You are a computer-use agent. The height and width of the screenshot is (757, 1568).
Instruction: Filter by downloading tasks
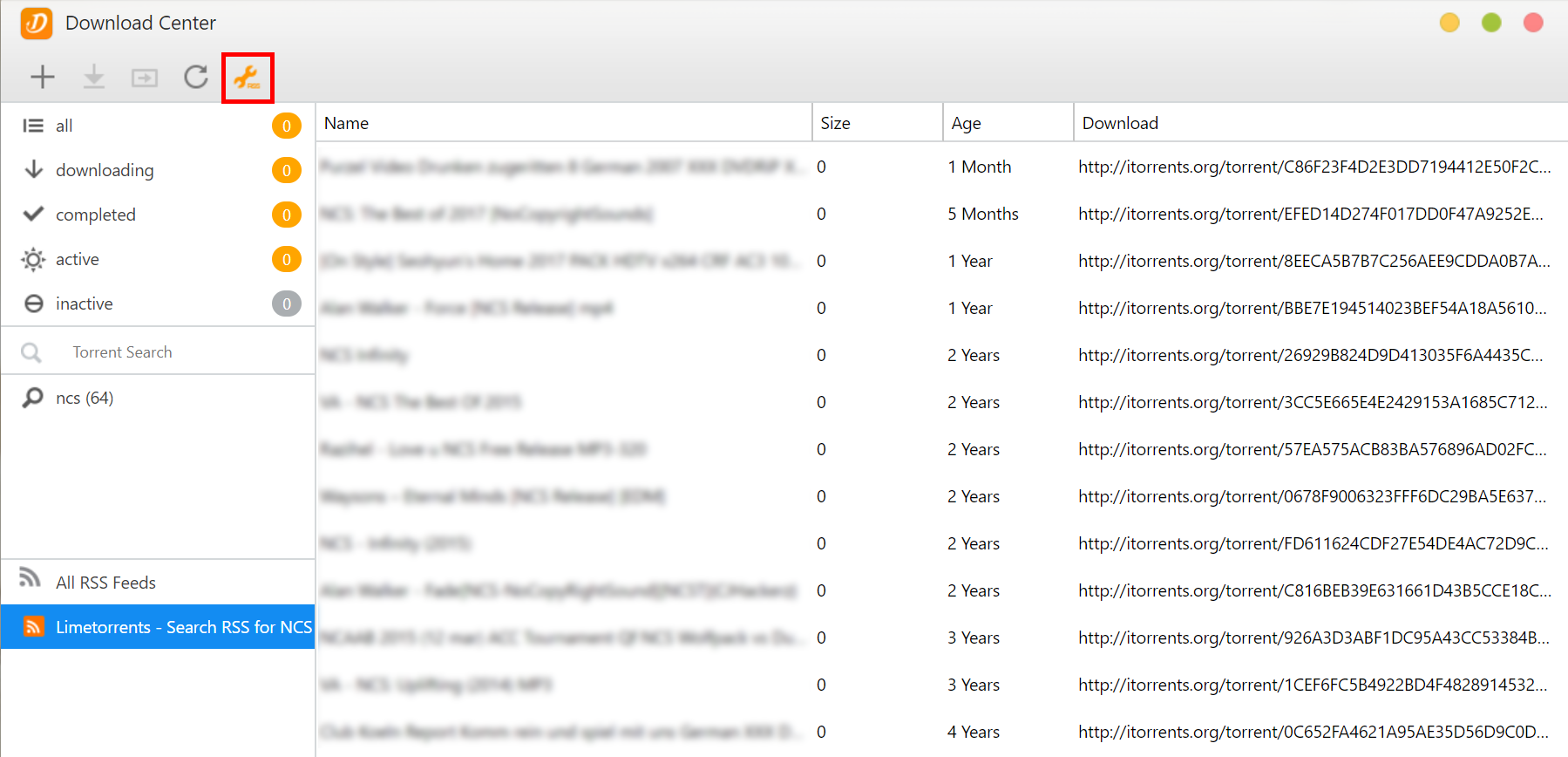tap(105, 170)
